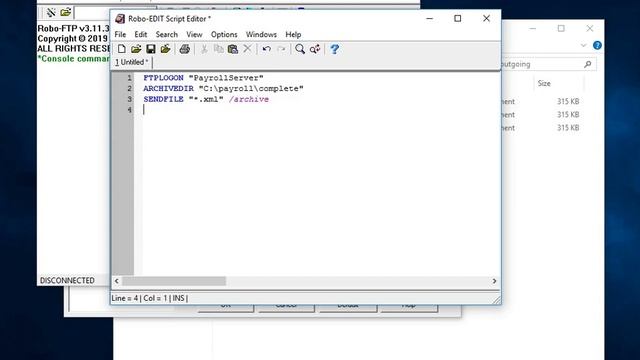Click the disconnect icon in Robo-FTP toolbar
Viewport: 640px width, 360px height.
[51, 13]
